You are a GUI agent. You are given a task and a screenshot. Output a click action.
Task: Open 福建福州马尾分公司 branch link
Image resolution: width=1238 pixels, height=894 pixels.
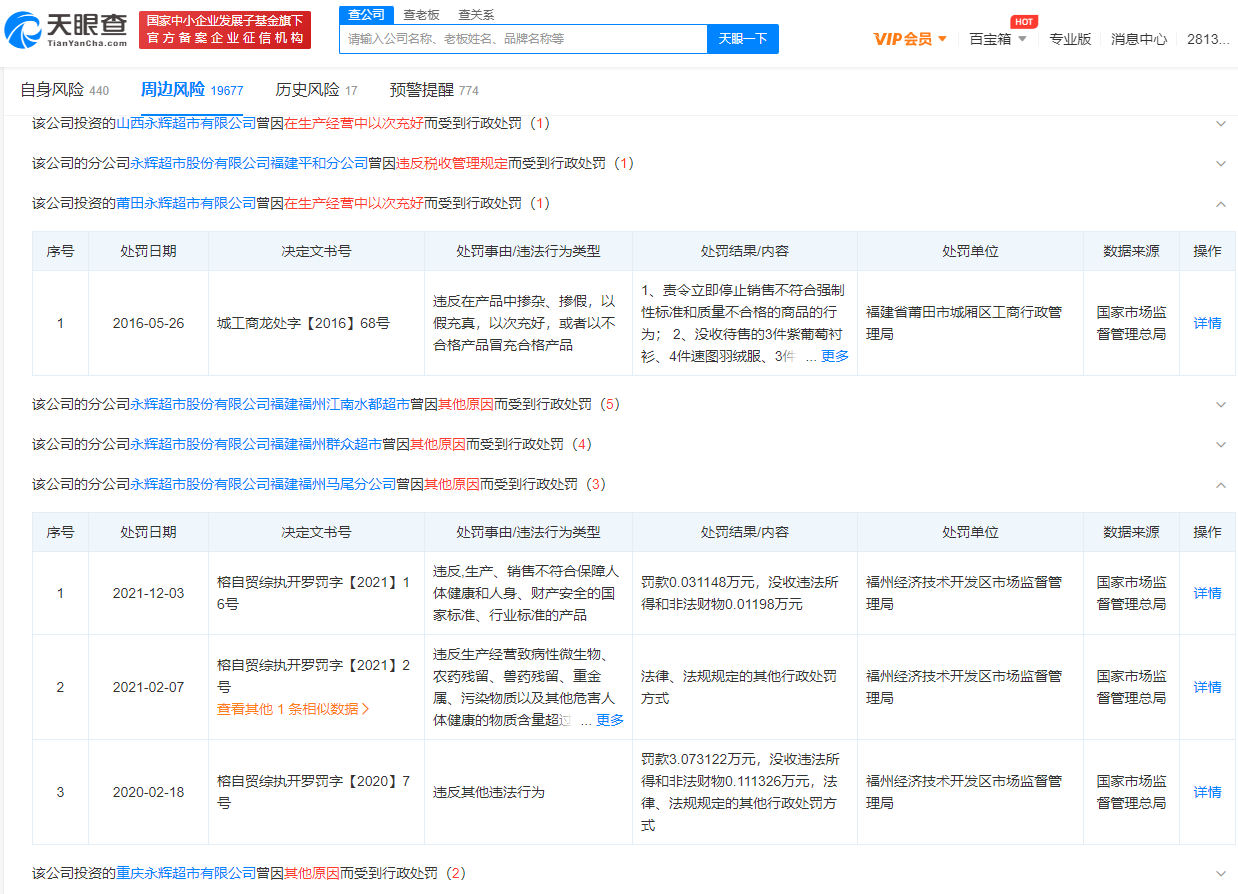click(263, 484)
